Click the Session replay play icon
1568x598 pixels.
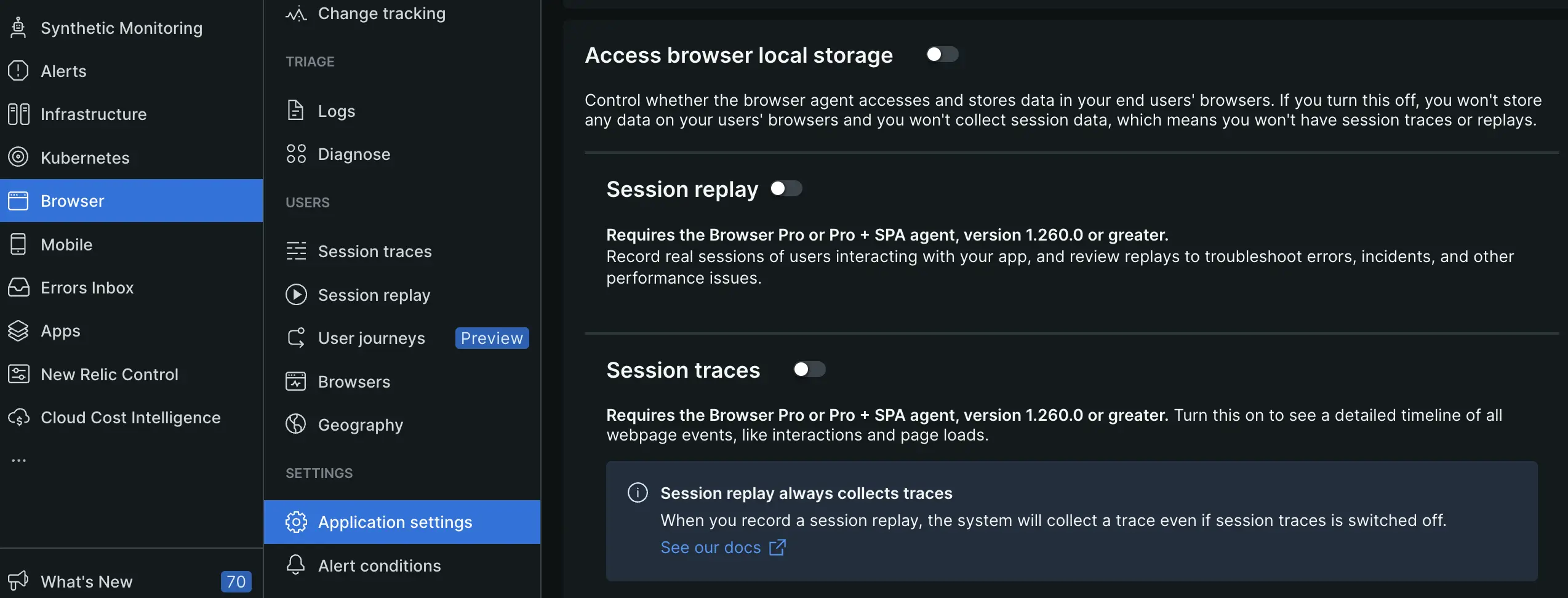tap(296, 295)
